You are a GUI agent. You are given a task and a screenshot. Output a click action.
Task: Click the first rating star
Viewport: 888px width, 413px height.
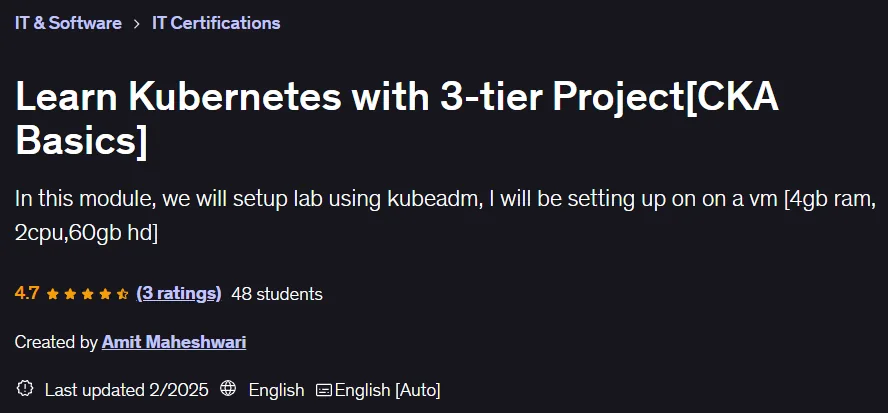click(53, 294)
